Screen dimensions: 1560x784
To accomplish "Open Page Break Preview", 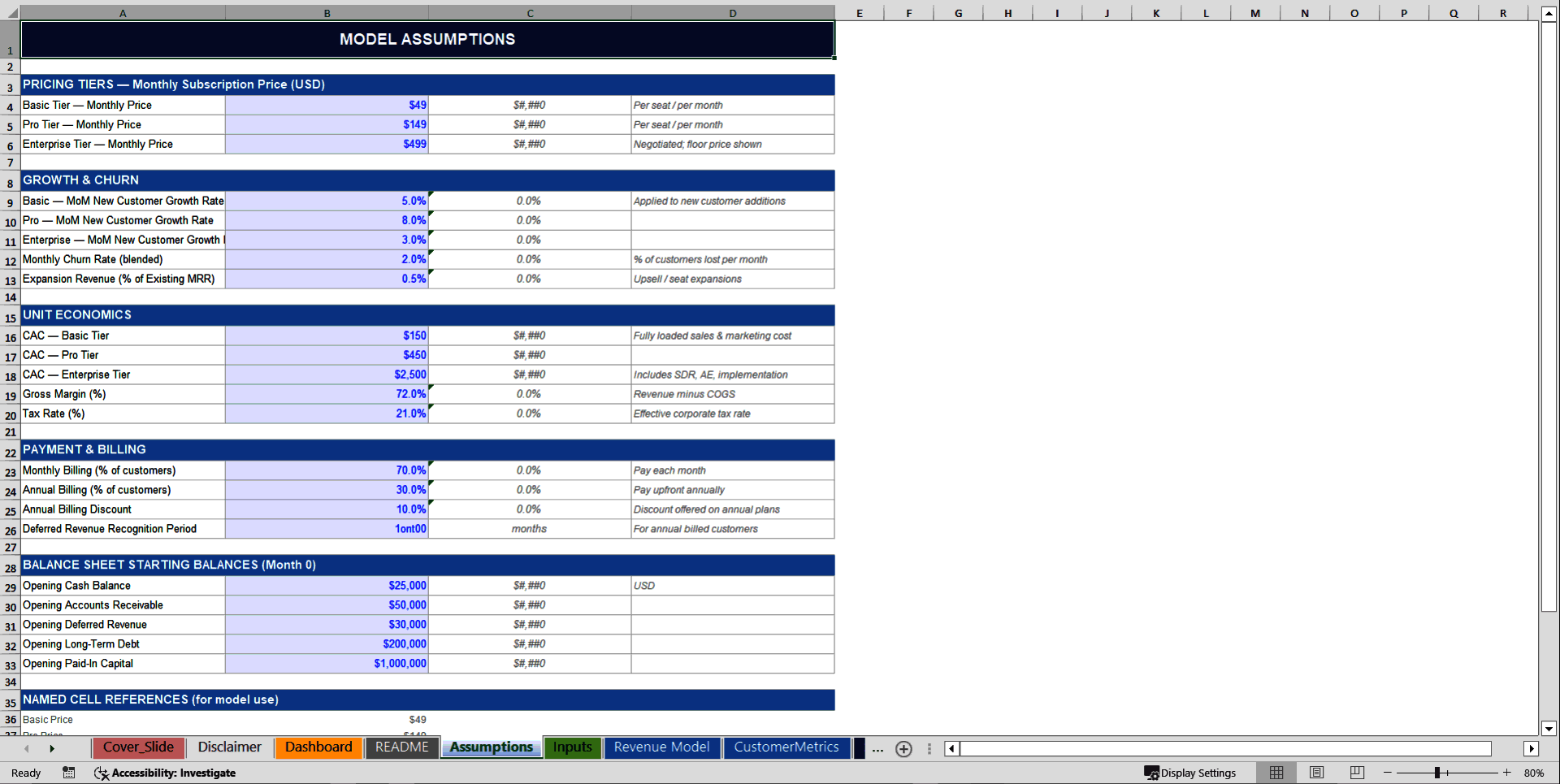I will tap(1357, 773).
